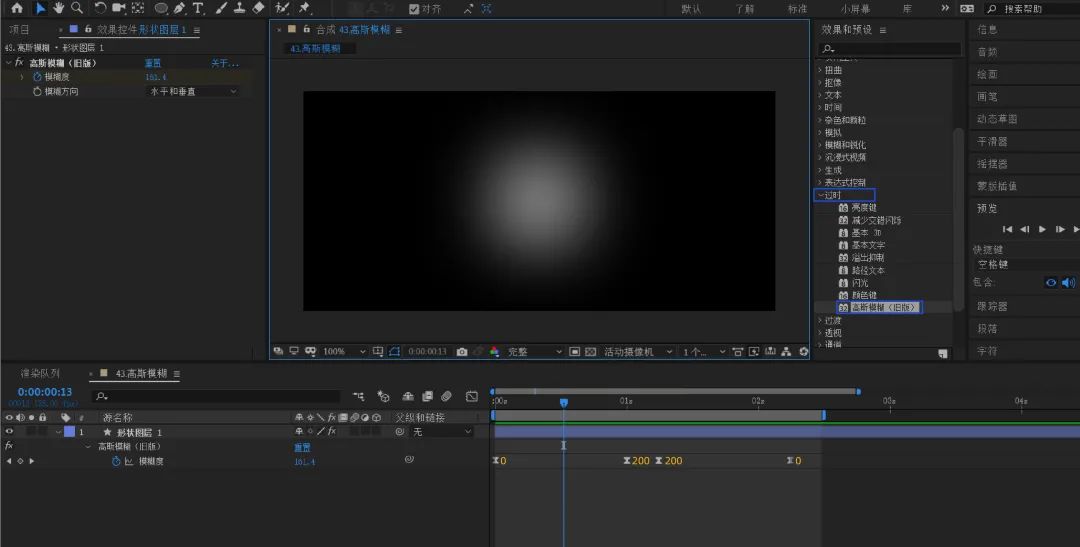This screenshot has height=547, width=1080.
Task: Select the Rotation tool
Action: (101, 8)
